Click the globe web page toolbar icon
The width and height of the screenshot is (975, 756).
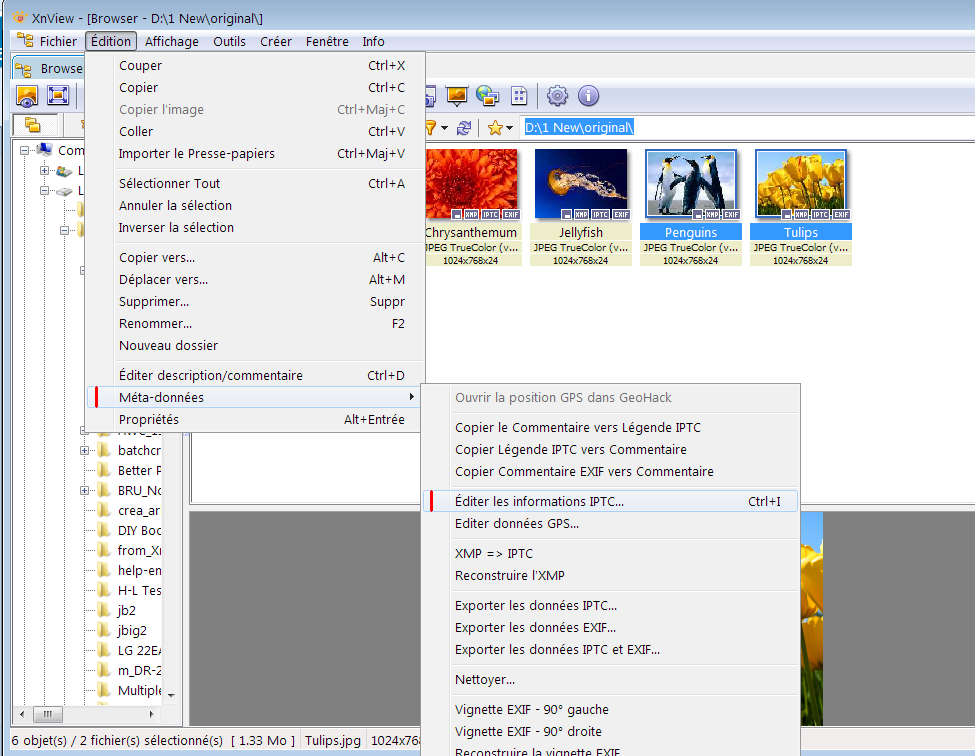pyautogui.click(x=487, y=96)
